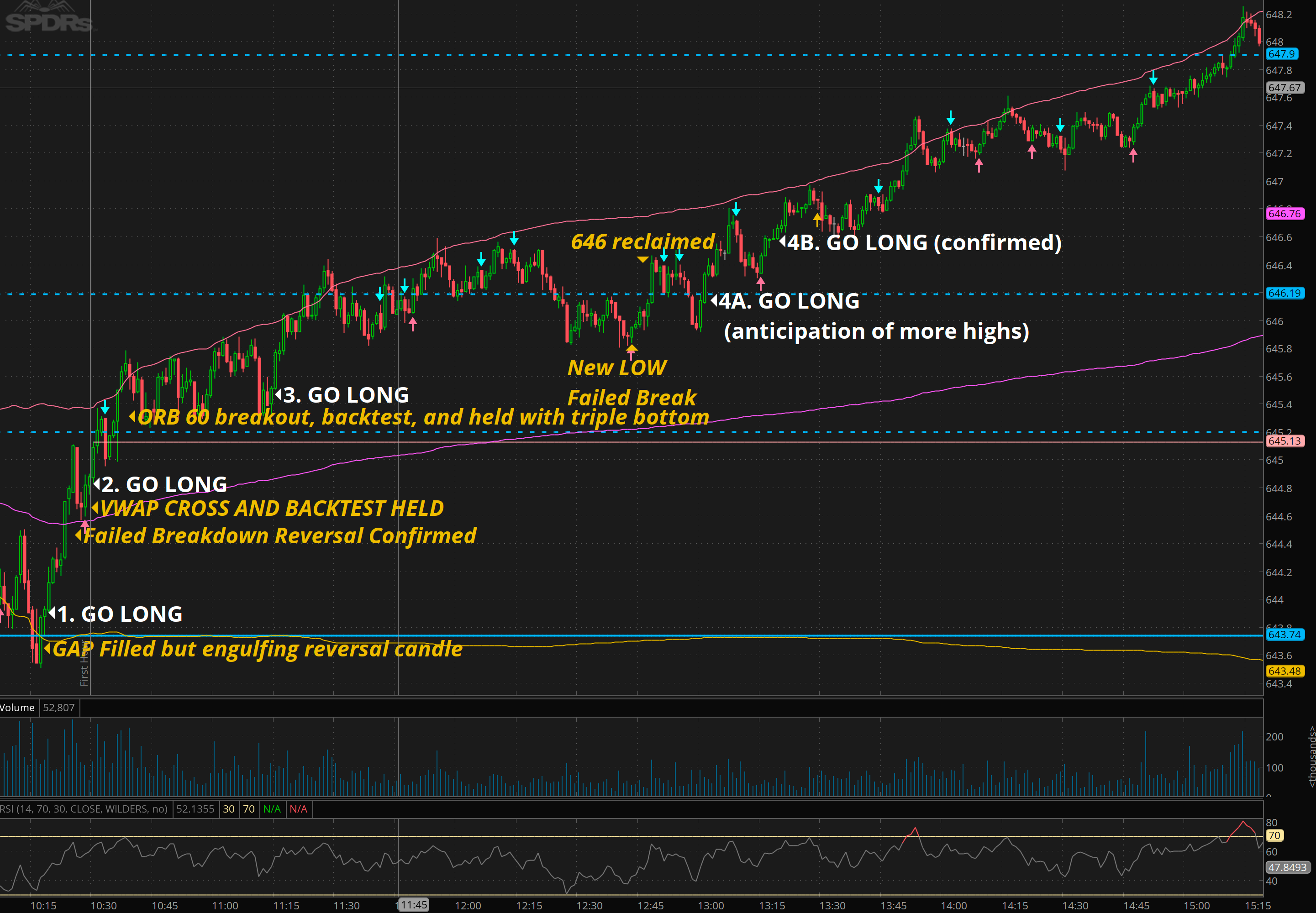1316x913 pixels.
Task: Click the '1. GO LONG' annotation marker
Action: [x=53, y=613]
